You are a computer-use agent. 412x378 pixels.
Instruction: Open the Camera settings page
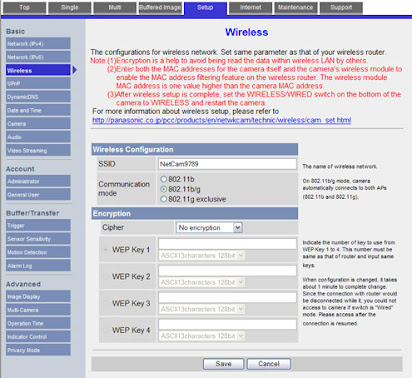(38, 124)
